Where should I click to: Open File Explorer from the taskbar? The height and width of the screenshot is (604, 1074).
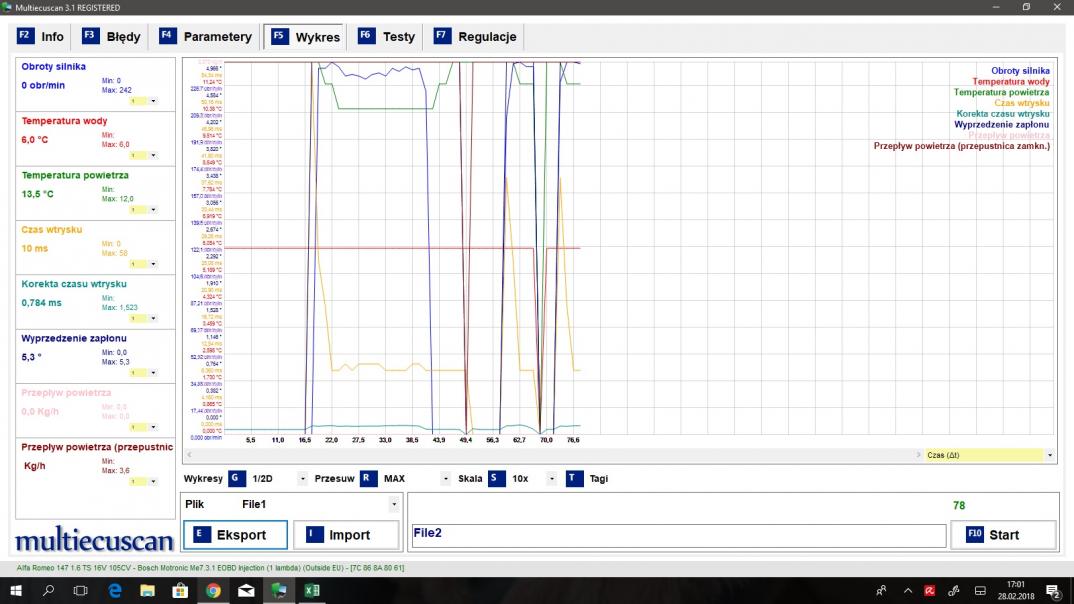click(x=147, y=591)
